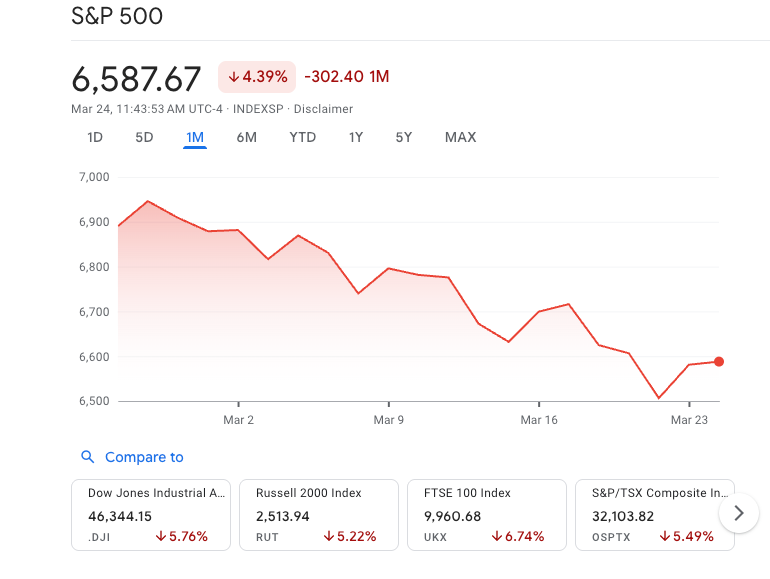The height and width of the screenshot is (579, 770).
Task: Select the FTSE 100 Index card
Action: click(487, 515)
